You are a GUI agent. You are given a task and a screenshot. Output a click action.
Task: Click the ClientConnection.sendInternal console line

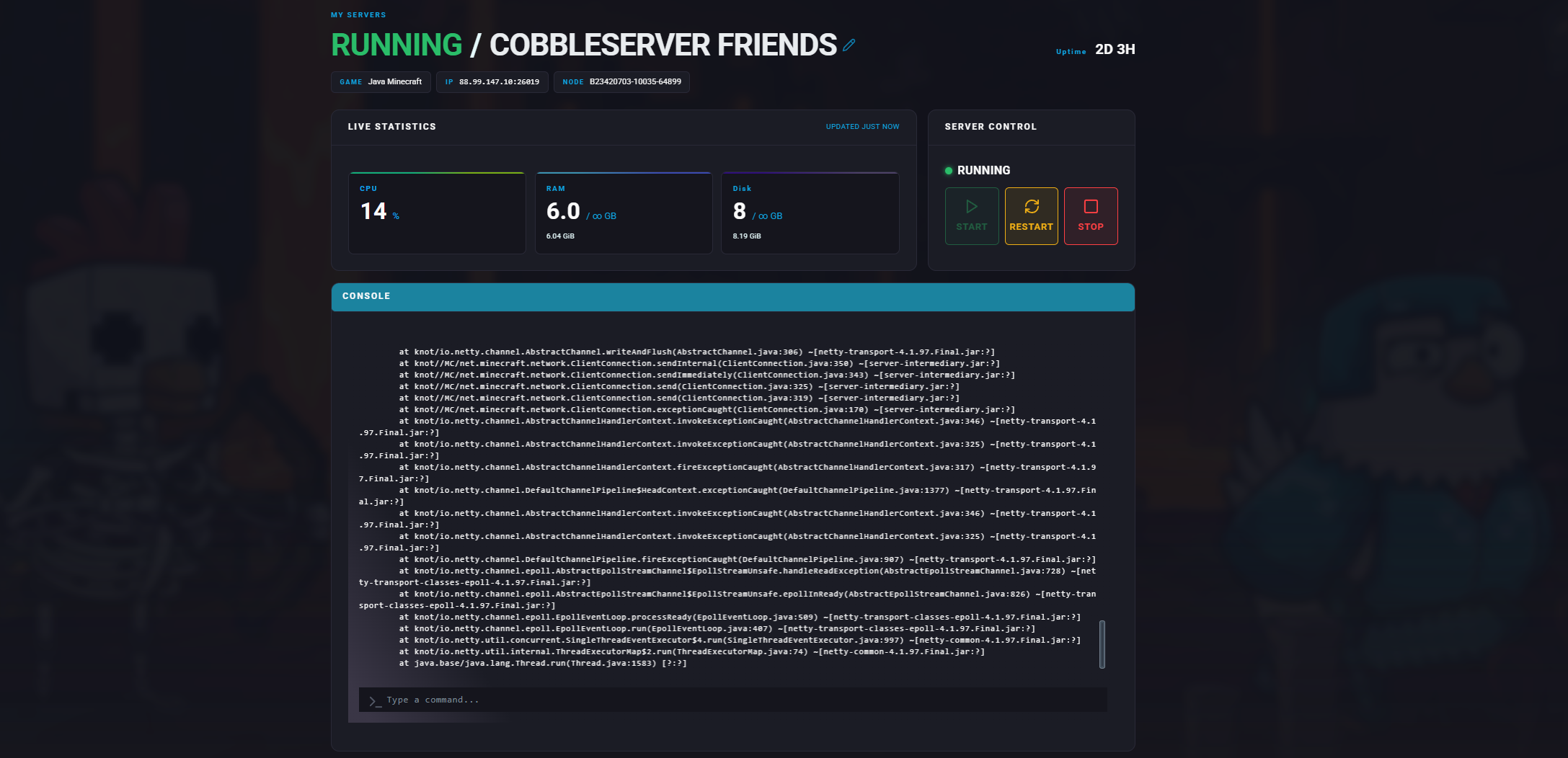click(x=699, y=364)
